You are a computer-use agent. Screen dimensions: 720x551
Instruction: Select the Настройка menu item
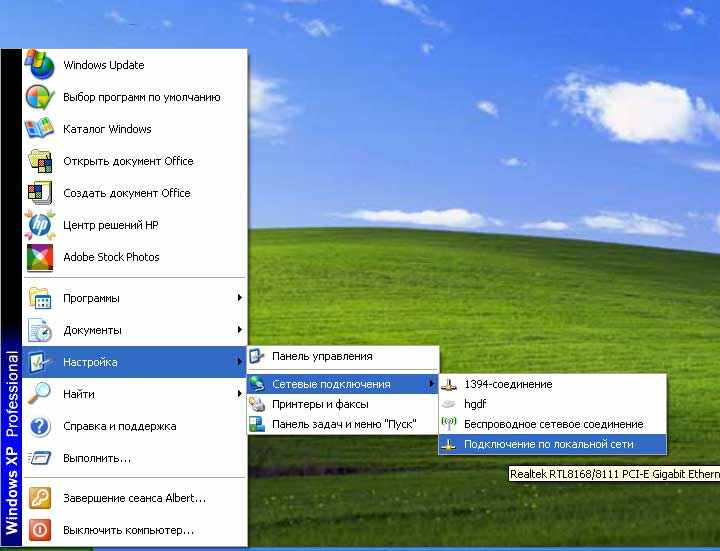click(135, 362)
